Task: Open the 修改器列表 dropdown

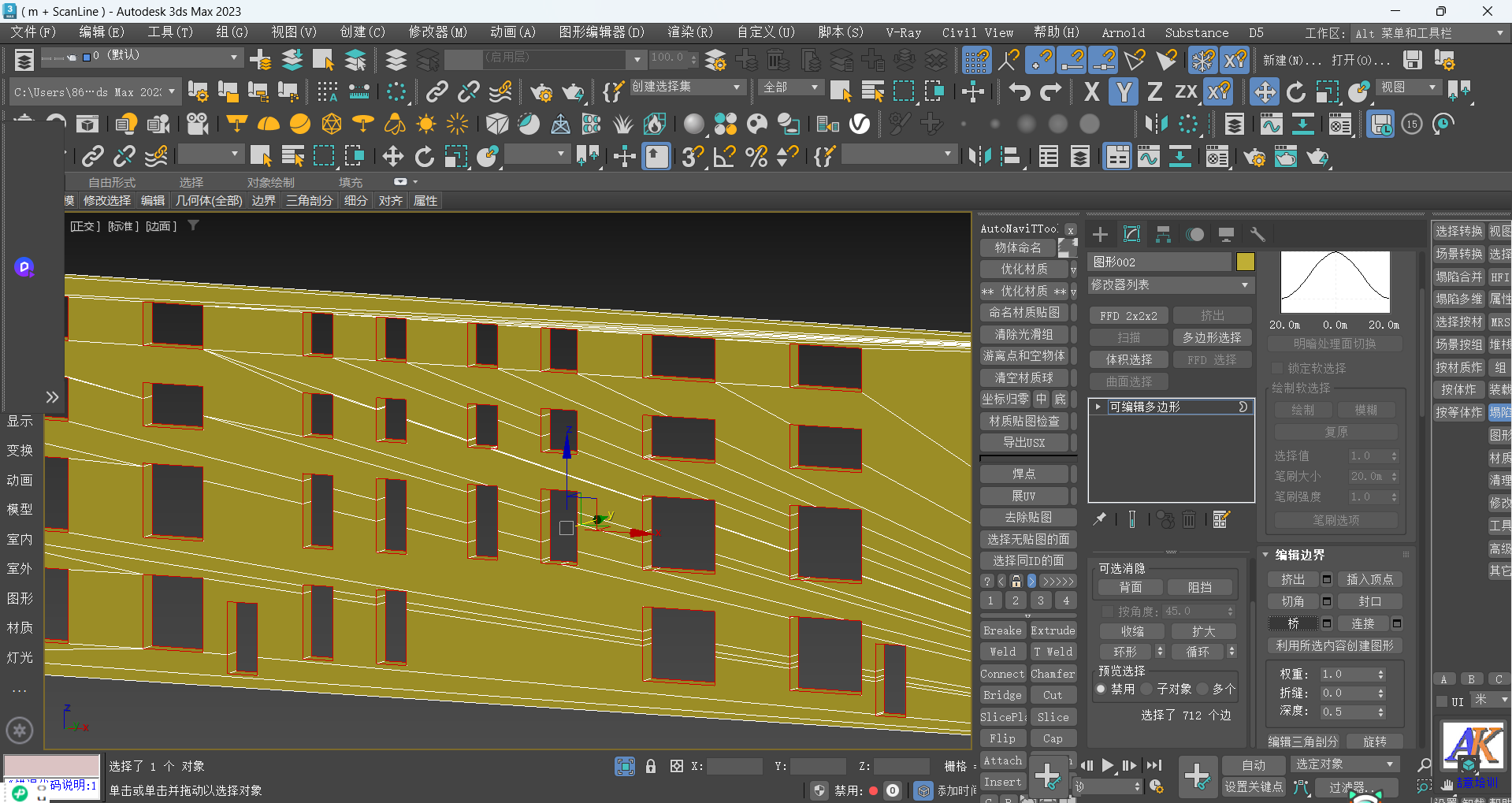Action: tap(1171, 284)
